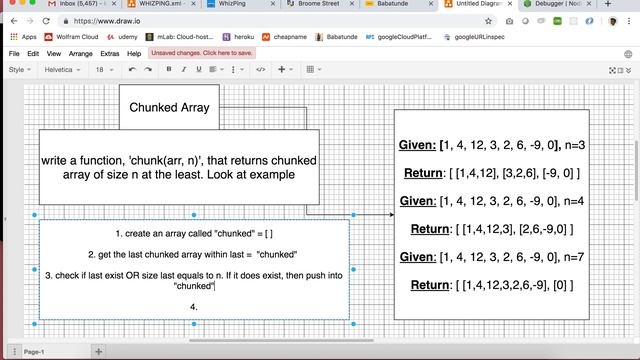The image size is (640, 360).
Task: Open pages menu three-dot icon
Action: coord(14,351)
